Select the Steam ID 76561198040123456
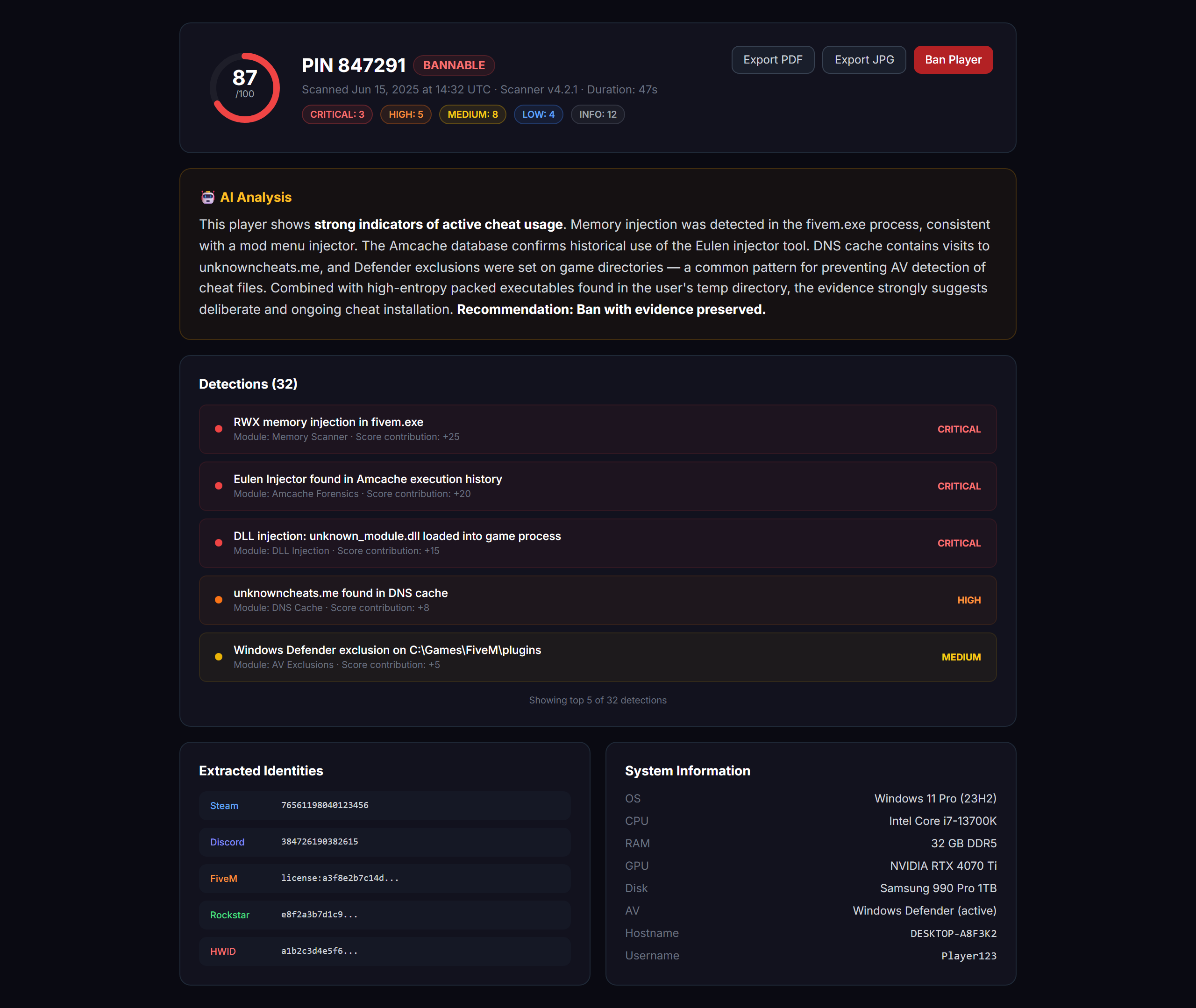 324,805
